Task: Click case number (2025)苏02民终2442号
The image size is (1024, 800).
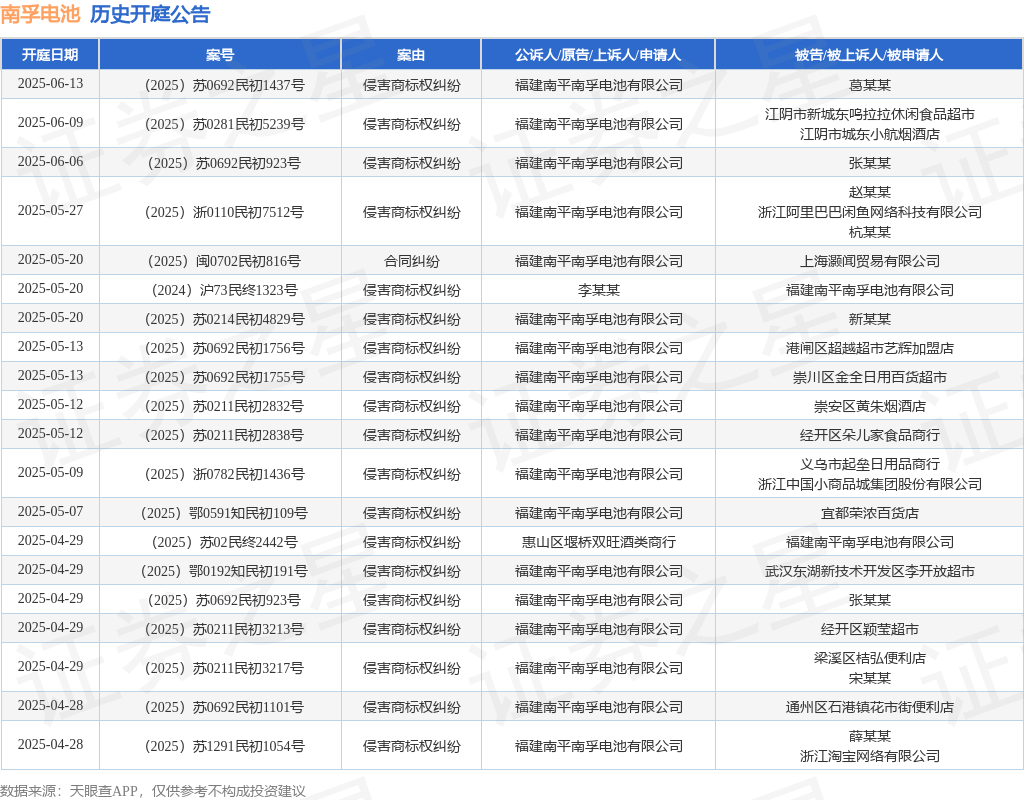Action: point(224,542)
